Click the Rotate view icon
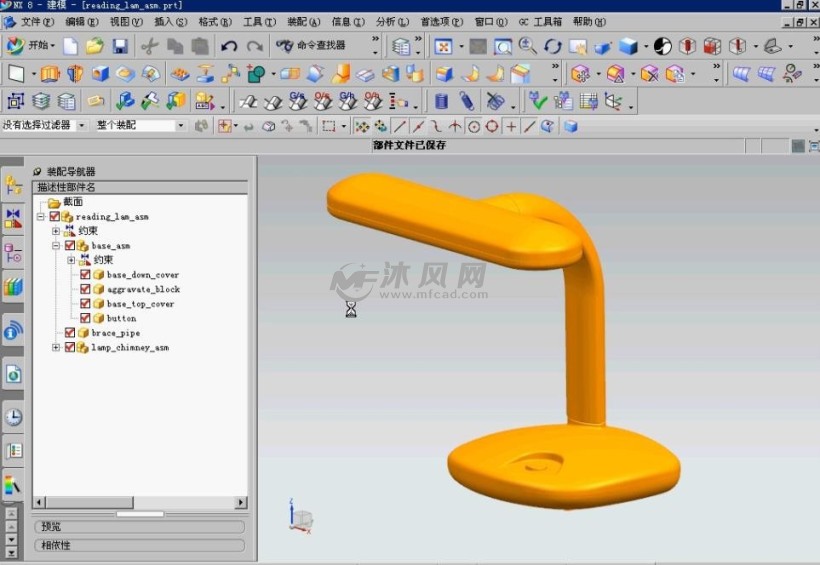 [552, 46]
